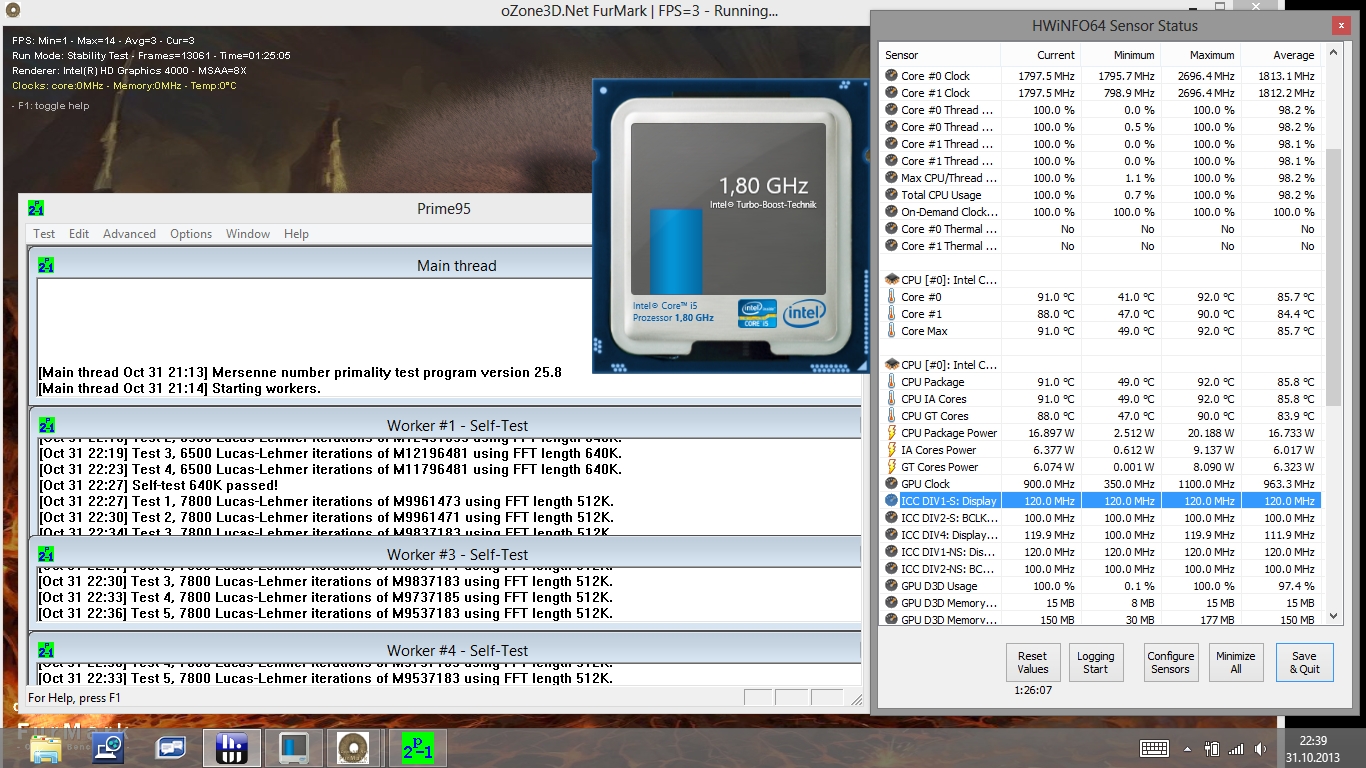Viewport: 1366px width, 768px height.
Task: Select the first CPU [#0]: Intel C... group header
Action: 1101,280
